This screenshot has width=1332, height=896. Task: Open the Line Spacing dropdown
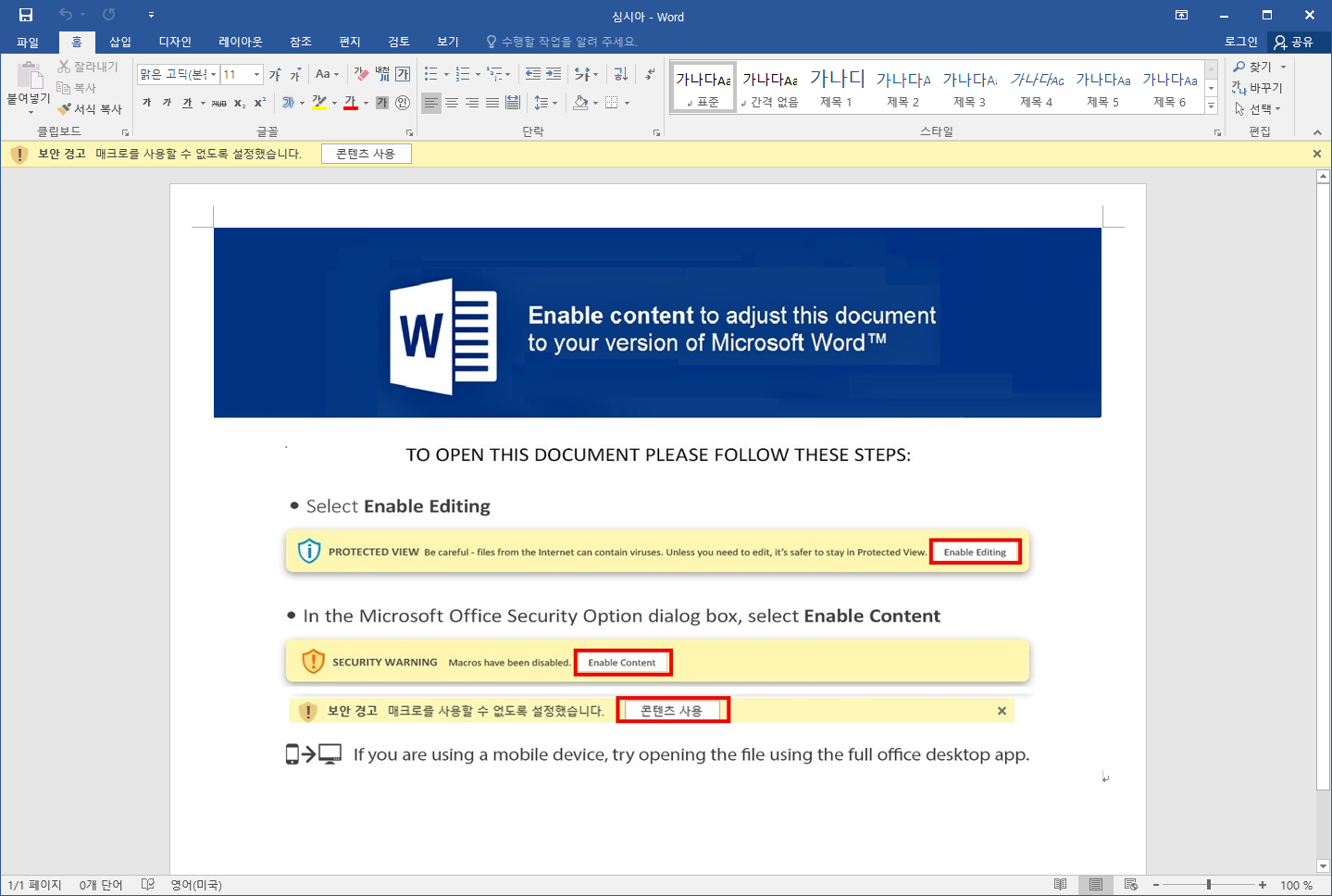(546, 103)
